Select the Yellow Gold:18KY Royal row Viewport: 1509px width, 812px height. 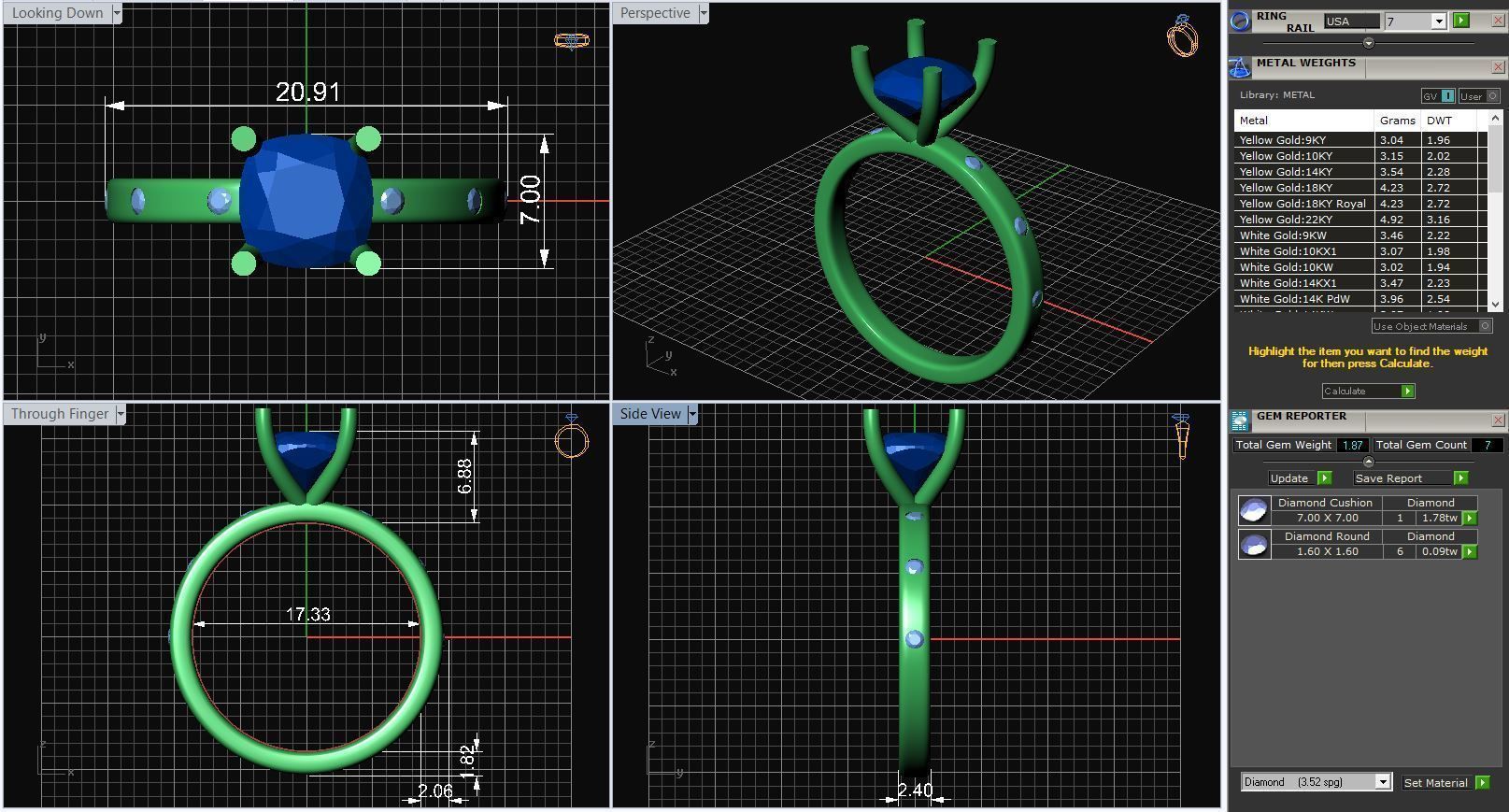1360,204
